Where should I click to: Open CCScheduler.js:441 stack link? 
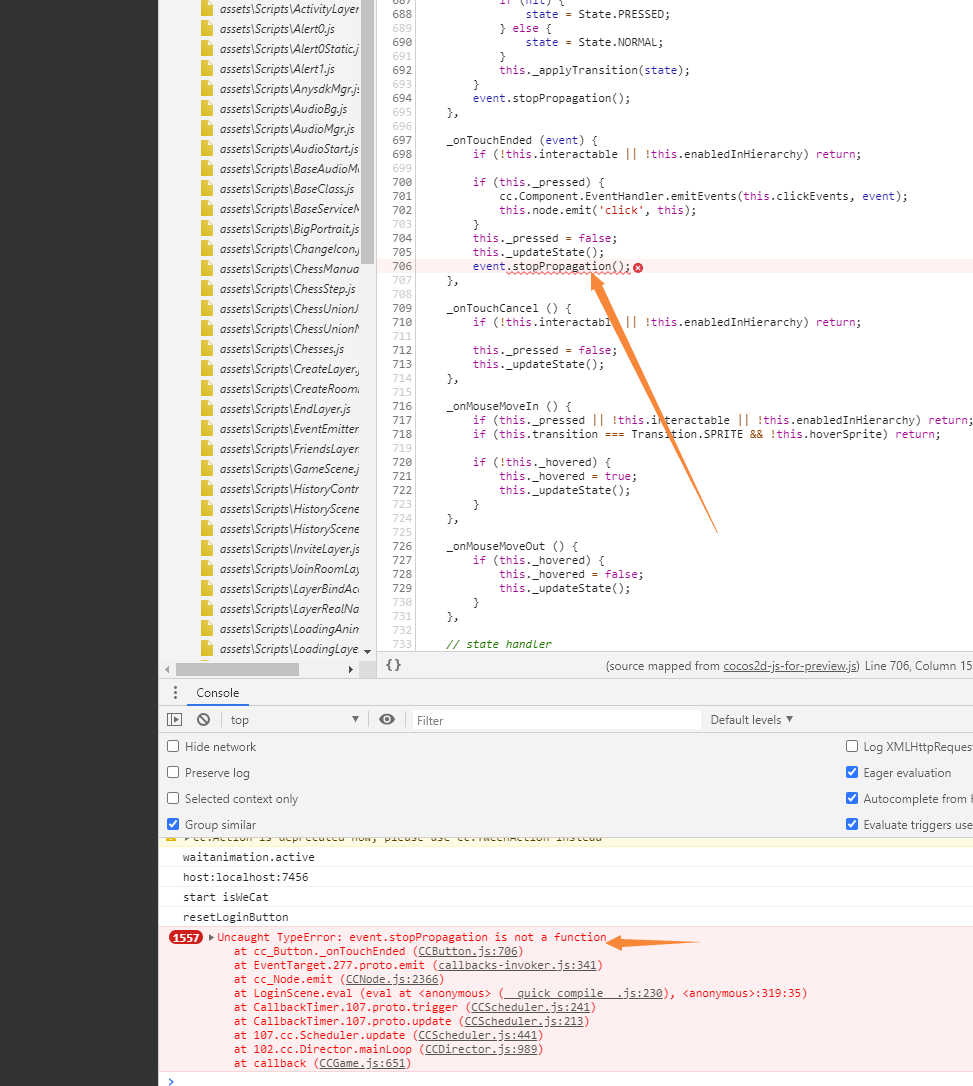(x=478, y=1035)
